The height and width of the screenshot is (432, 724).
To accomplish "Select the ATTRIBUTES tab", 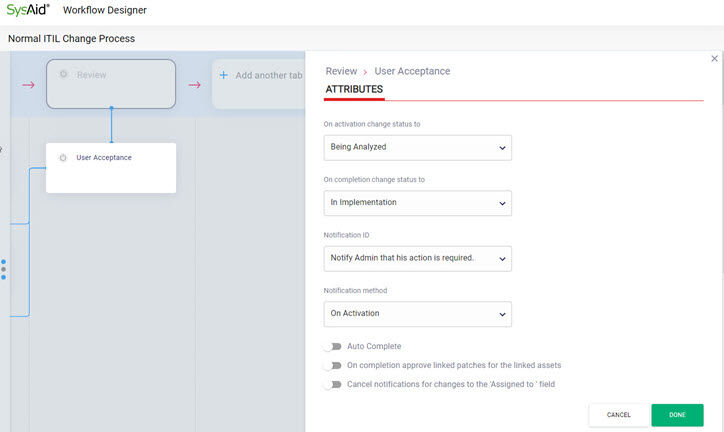I will pyautogui.click(x=354, y=89).
